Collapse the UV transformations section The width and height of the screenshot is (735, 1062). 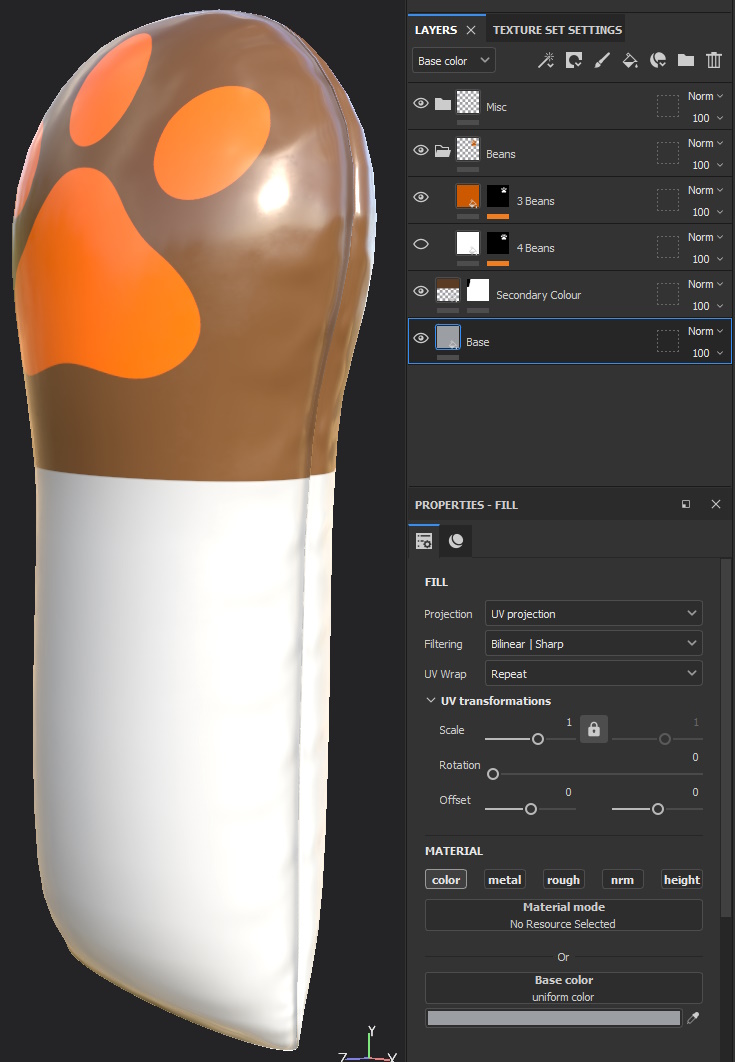pyautogui.click(x=431, y=701)
